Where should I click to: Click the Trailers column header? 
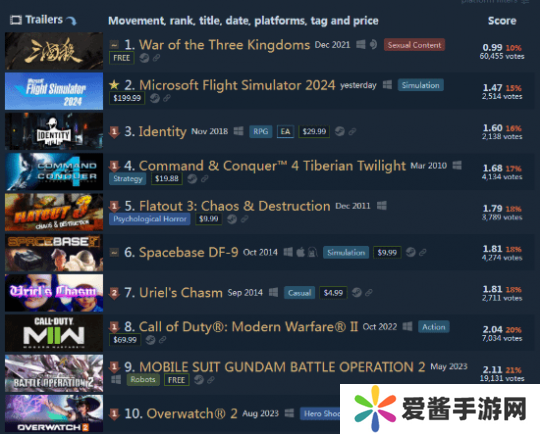coord(44,20)
